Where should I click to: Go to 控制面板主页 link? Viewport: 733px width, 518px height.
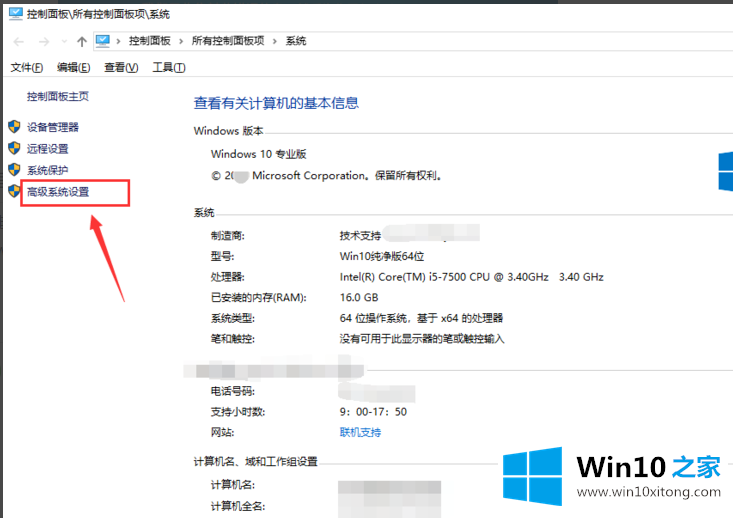(57, 96)
